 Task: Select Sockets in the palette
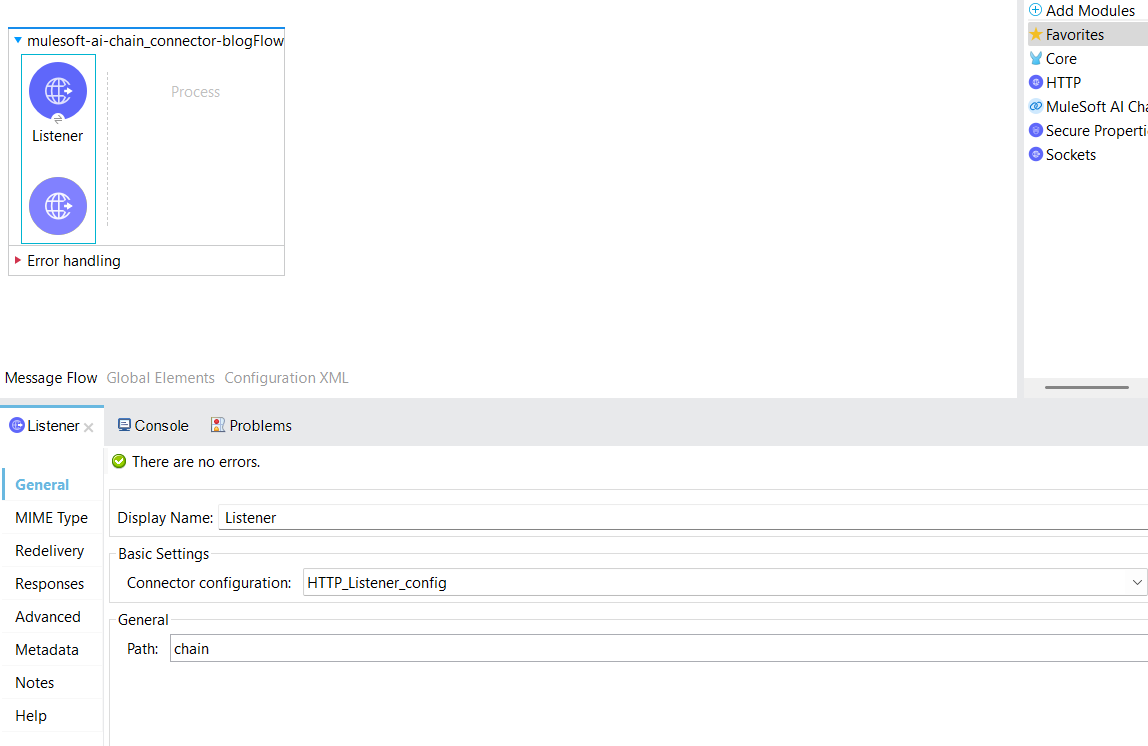[1070, 154]
